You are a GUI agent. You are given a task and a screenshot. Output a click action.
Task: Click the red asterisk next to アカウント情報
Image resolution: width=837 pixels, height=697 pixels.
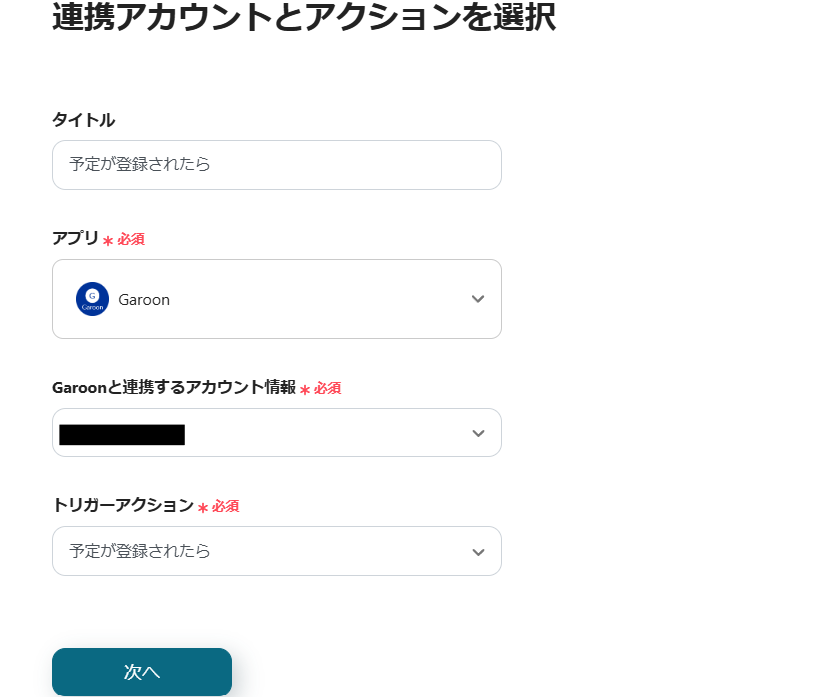[305, 390]
